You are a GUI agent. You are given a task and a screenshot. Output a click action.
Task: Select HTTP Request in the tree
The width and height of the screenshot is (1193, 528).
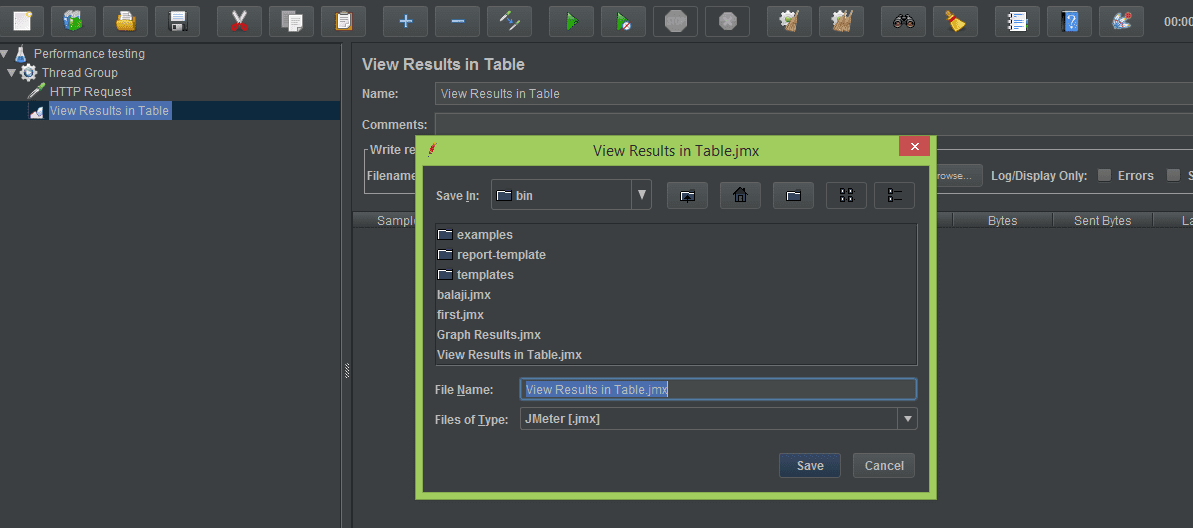(x=91, y=92)
